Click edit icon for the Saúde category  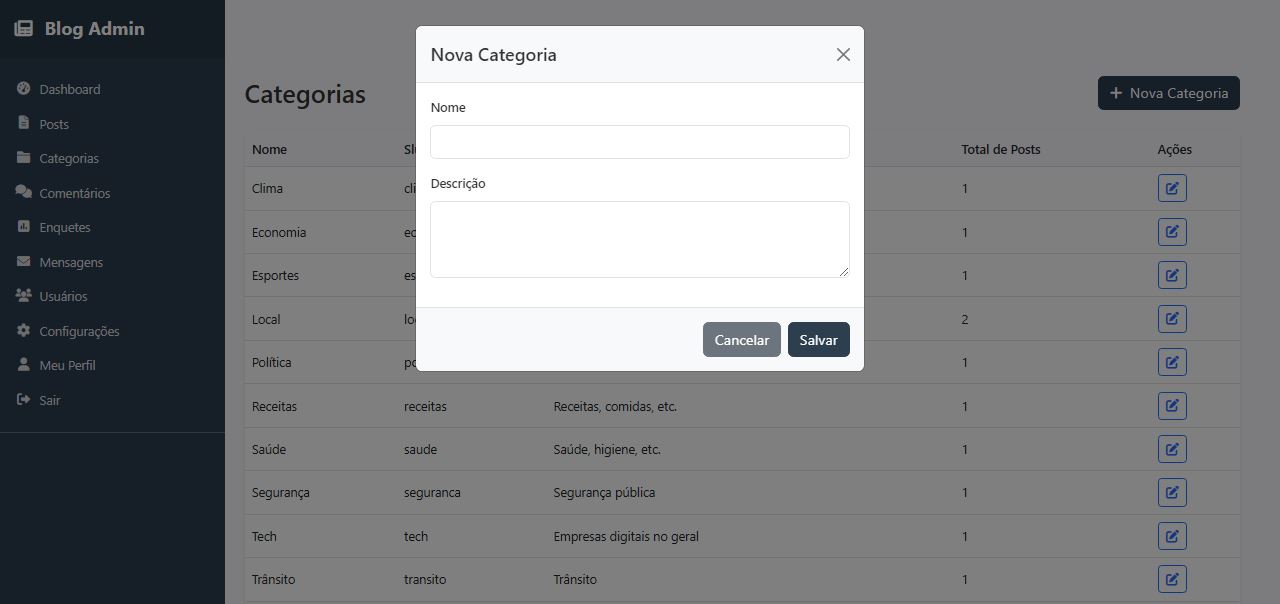tap(1172, 449)
